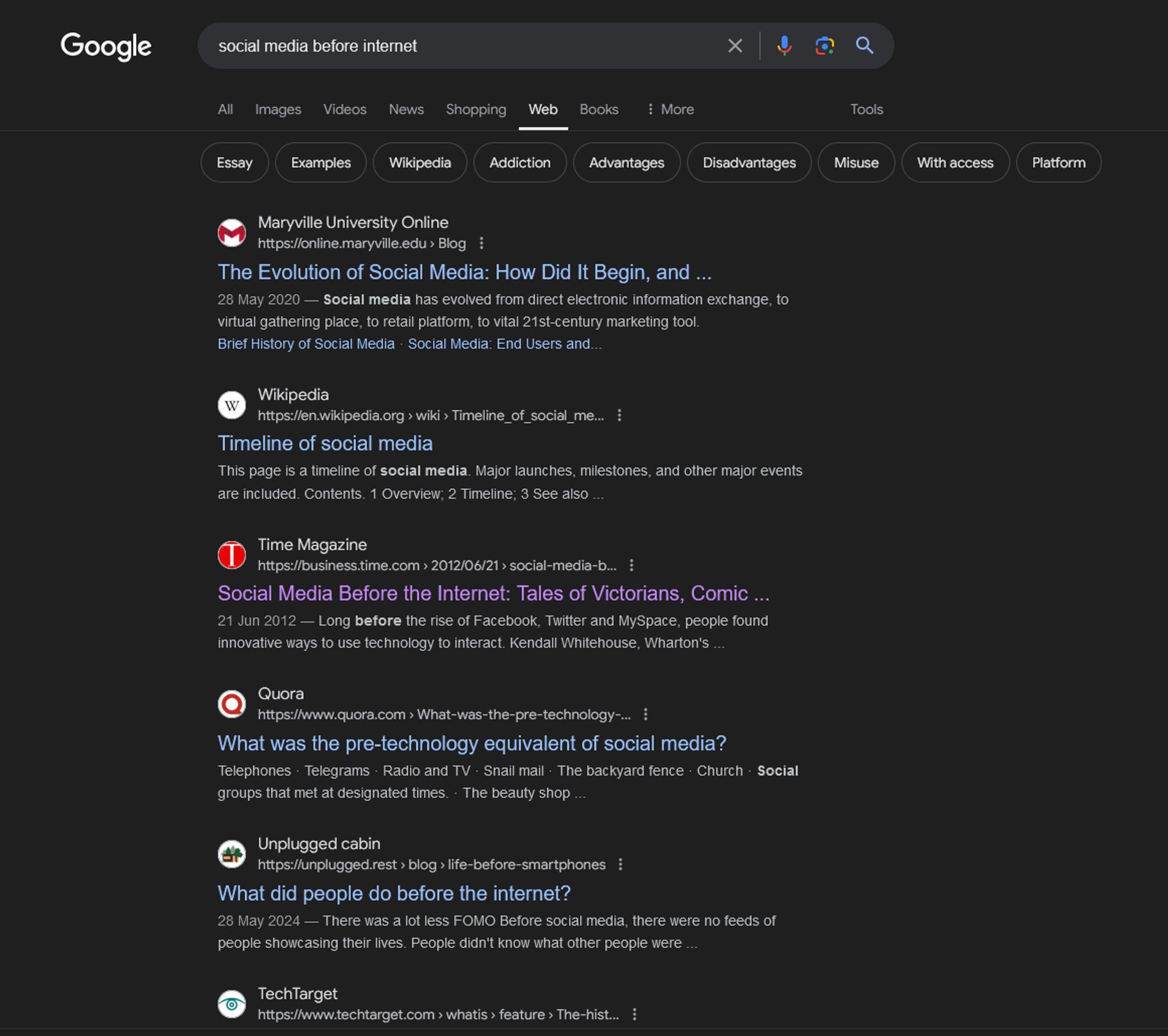Click the www.quora.com URL breadcrumb
The image size is (1168, 1036).
click(444, 715)
